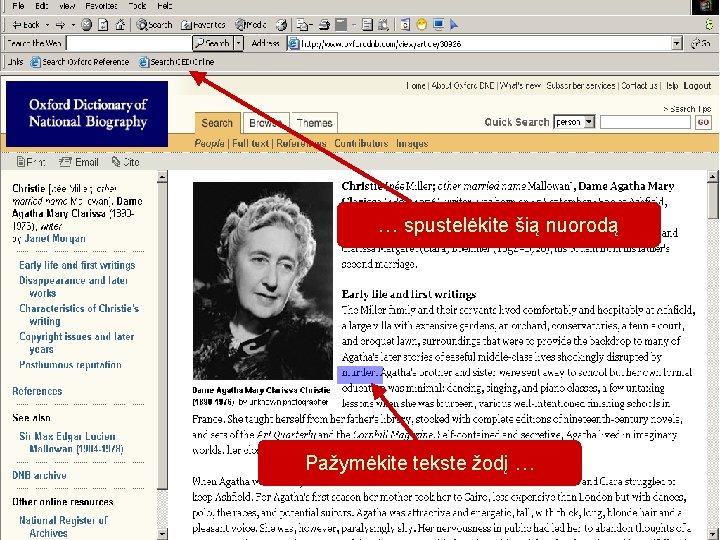
Task: Open Search Oxford Reference link
Action: [80, 62]
